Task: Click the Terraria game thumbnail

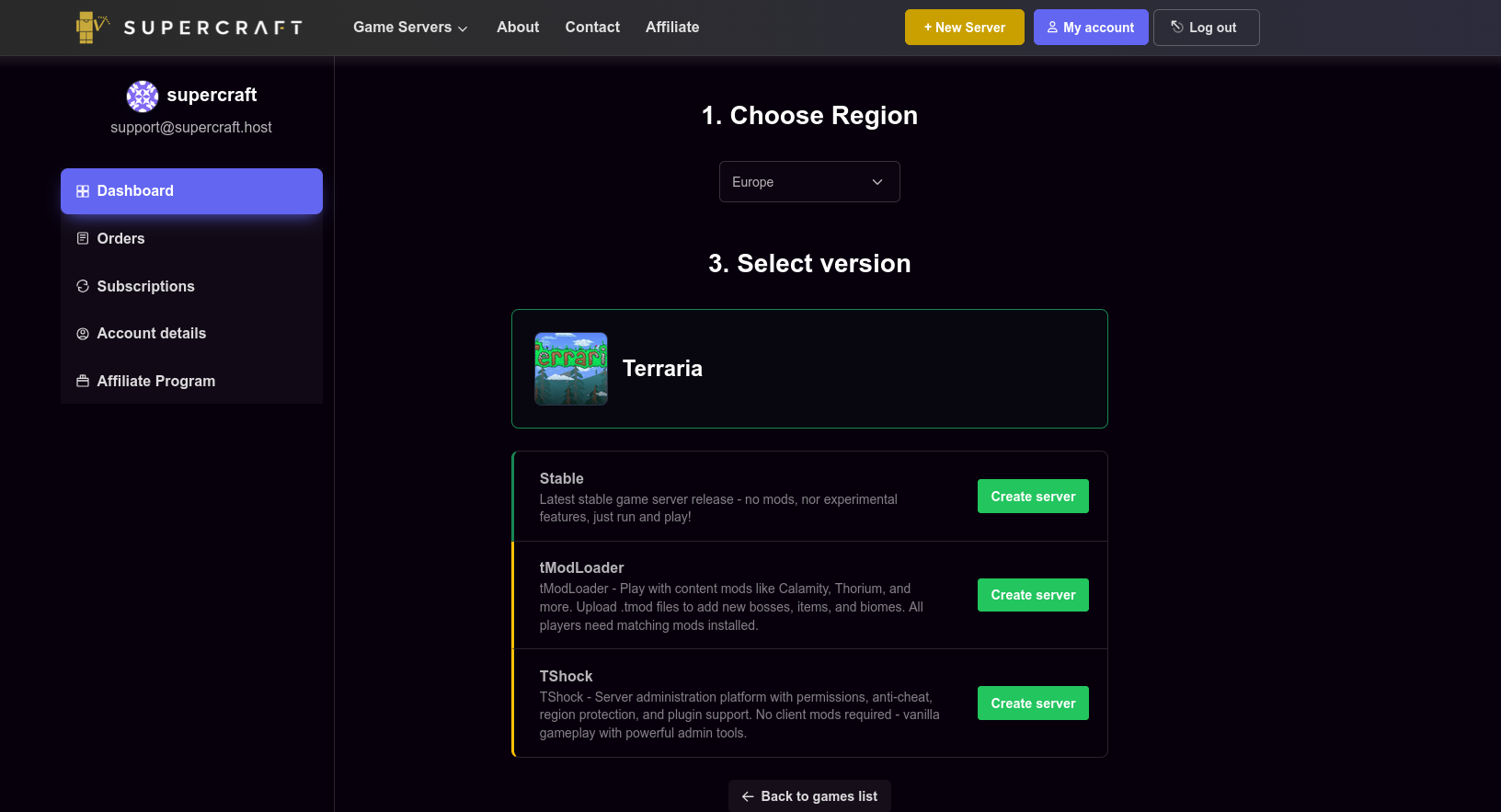Action: (x=571, y=369)
